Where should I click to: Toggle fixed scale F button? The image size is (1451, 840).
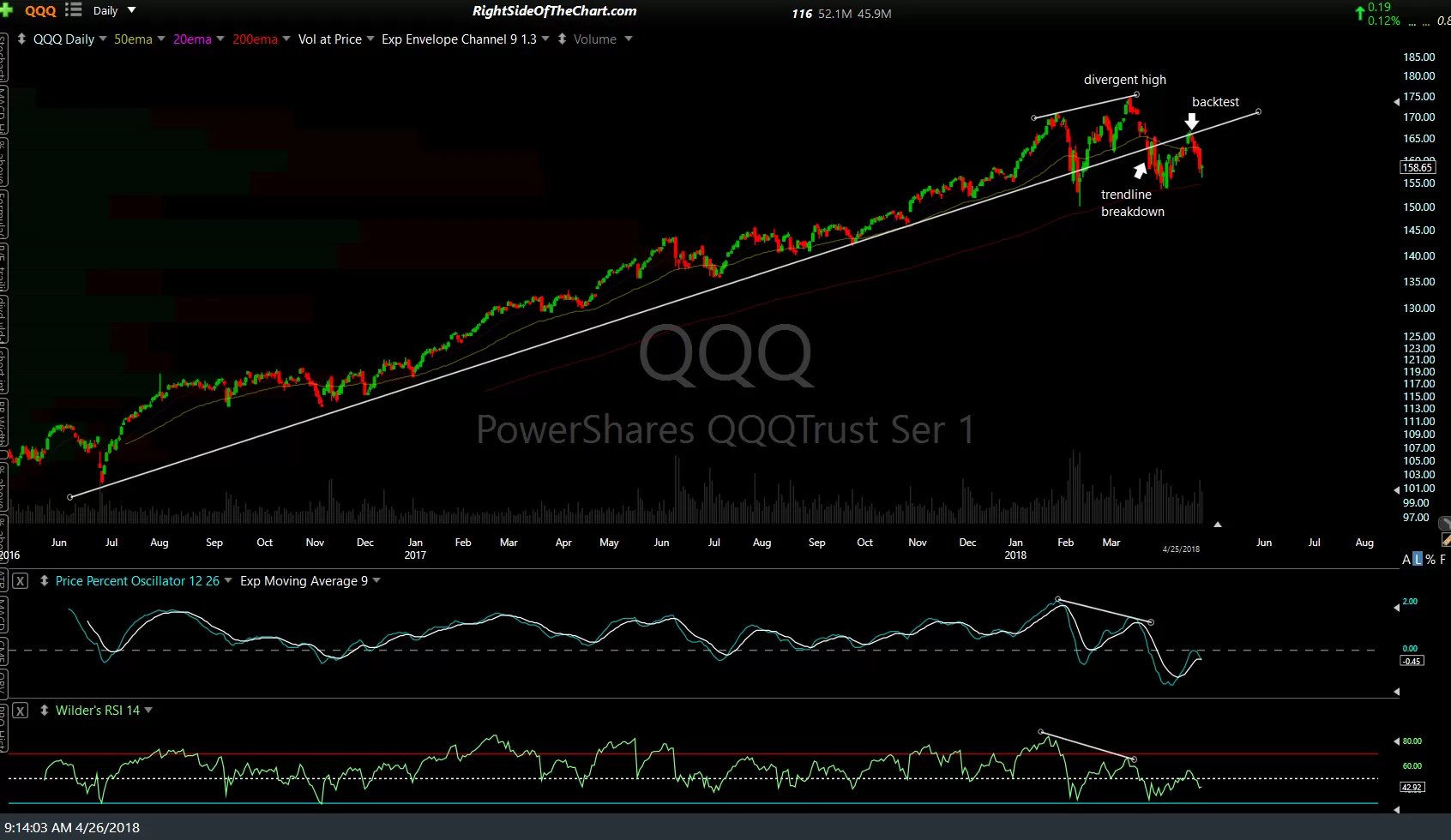tap(1442, 559)
